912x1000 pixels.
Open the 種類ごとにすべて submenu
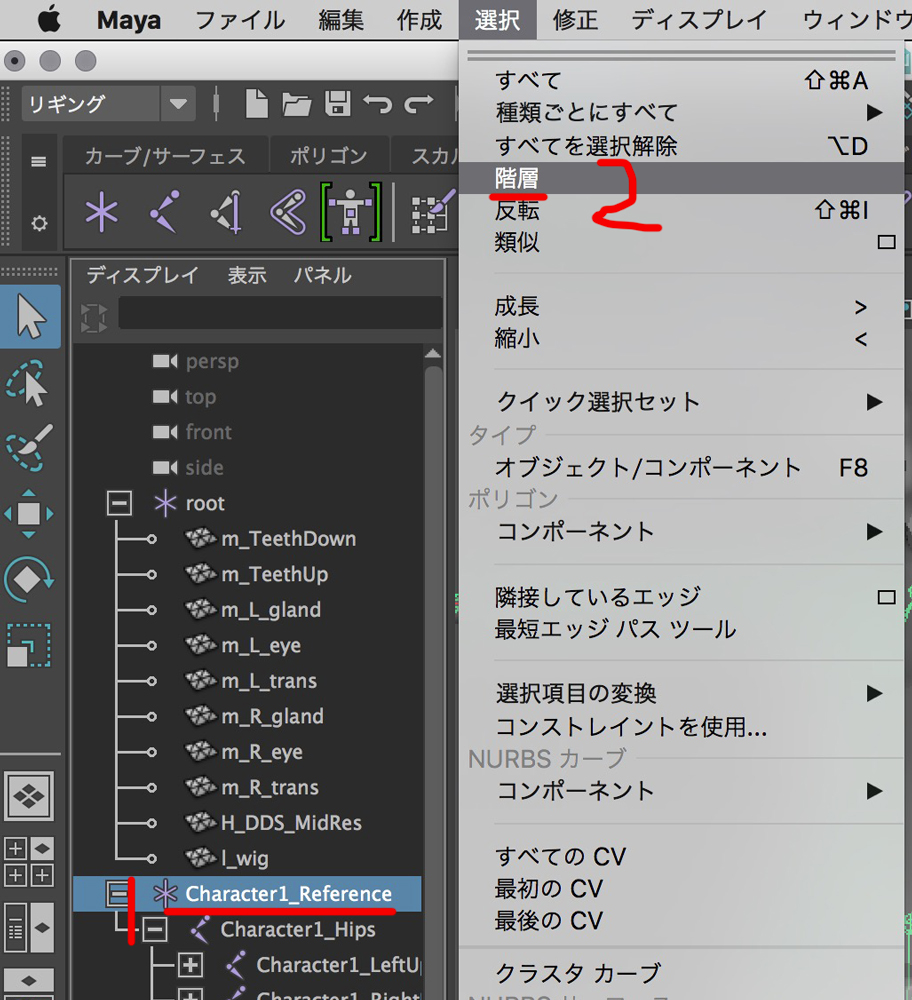(x=681, y=113)
